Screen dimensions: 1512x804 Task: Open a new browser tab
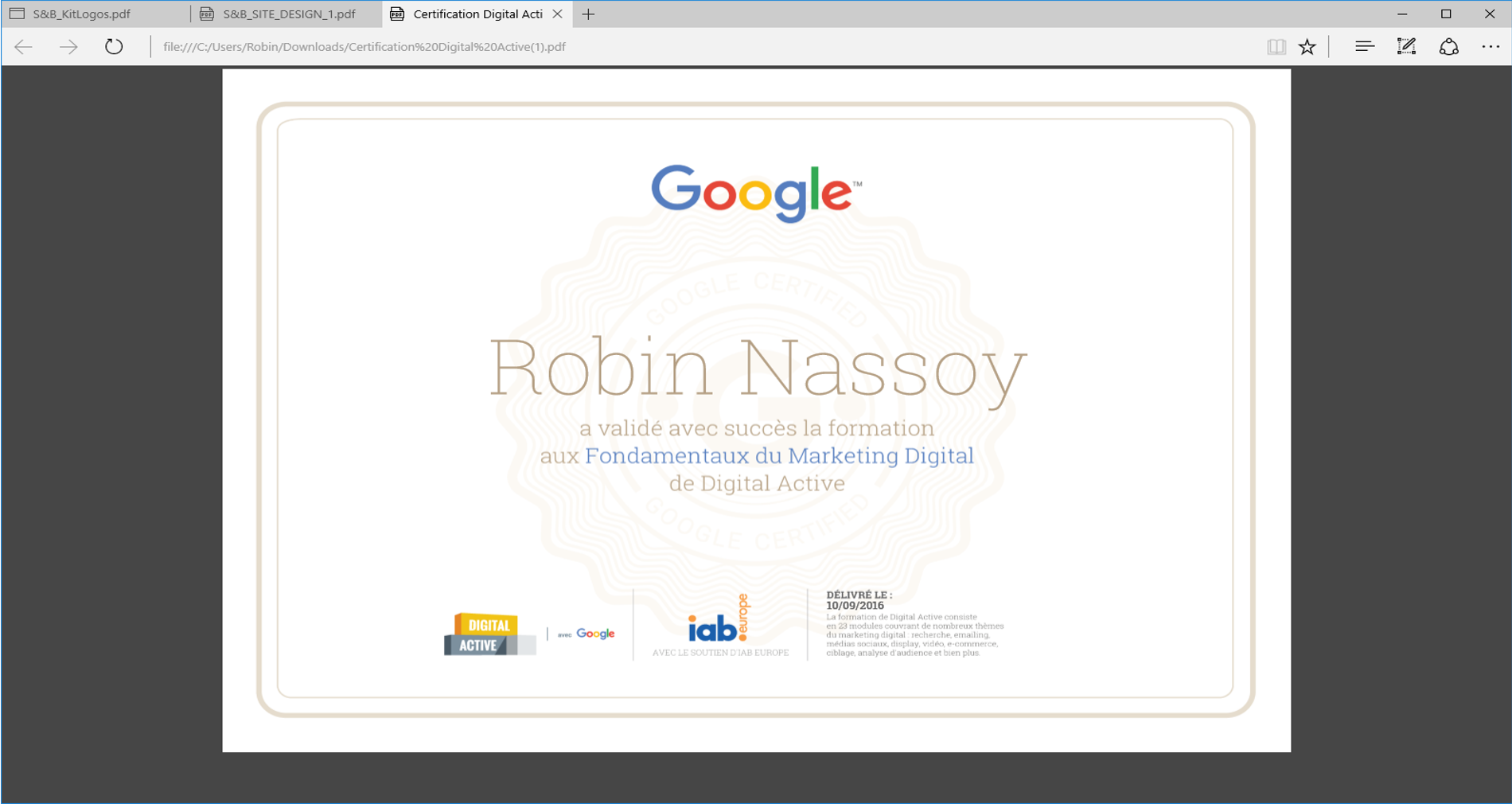588,14
